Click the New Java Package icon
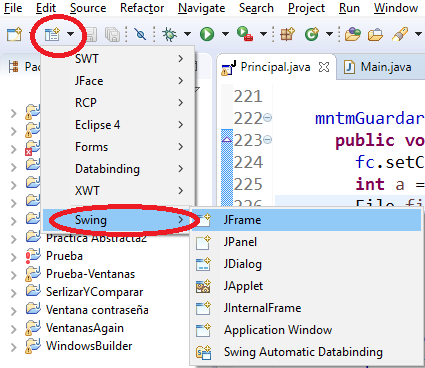The height and width of the screenshot is (368, 425). (x=287, y=34)
